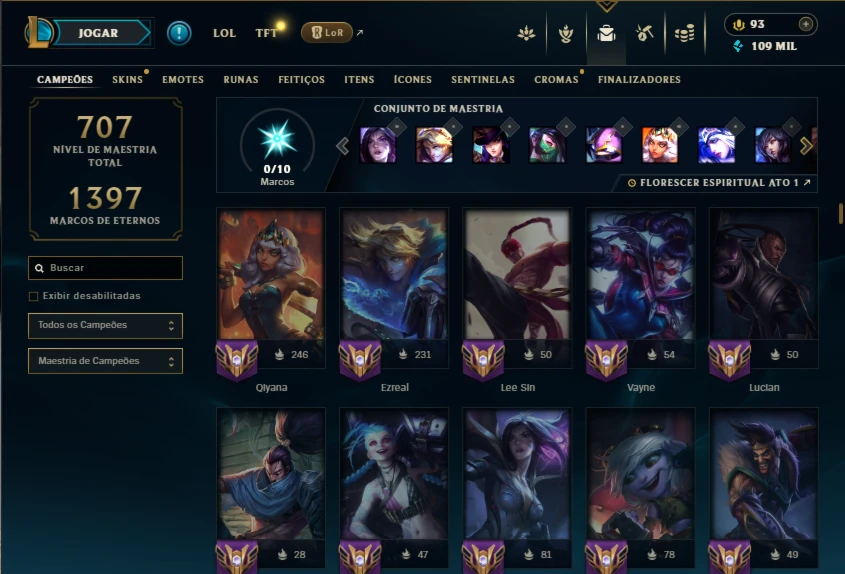Switch to the RUNAS tab
Viewport: 845px width, 574px height.
click(241, 80)
